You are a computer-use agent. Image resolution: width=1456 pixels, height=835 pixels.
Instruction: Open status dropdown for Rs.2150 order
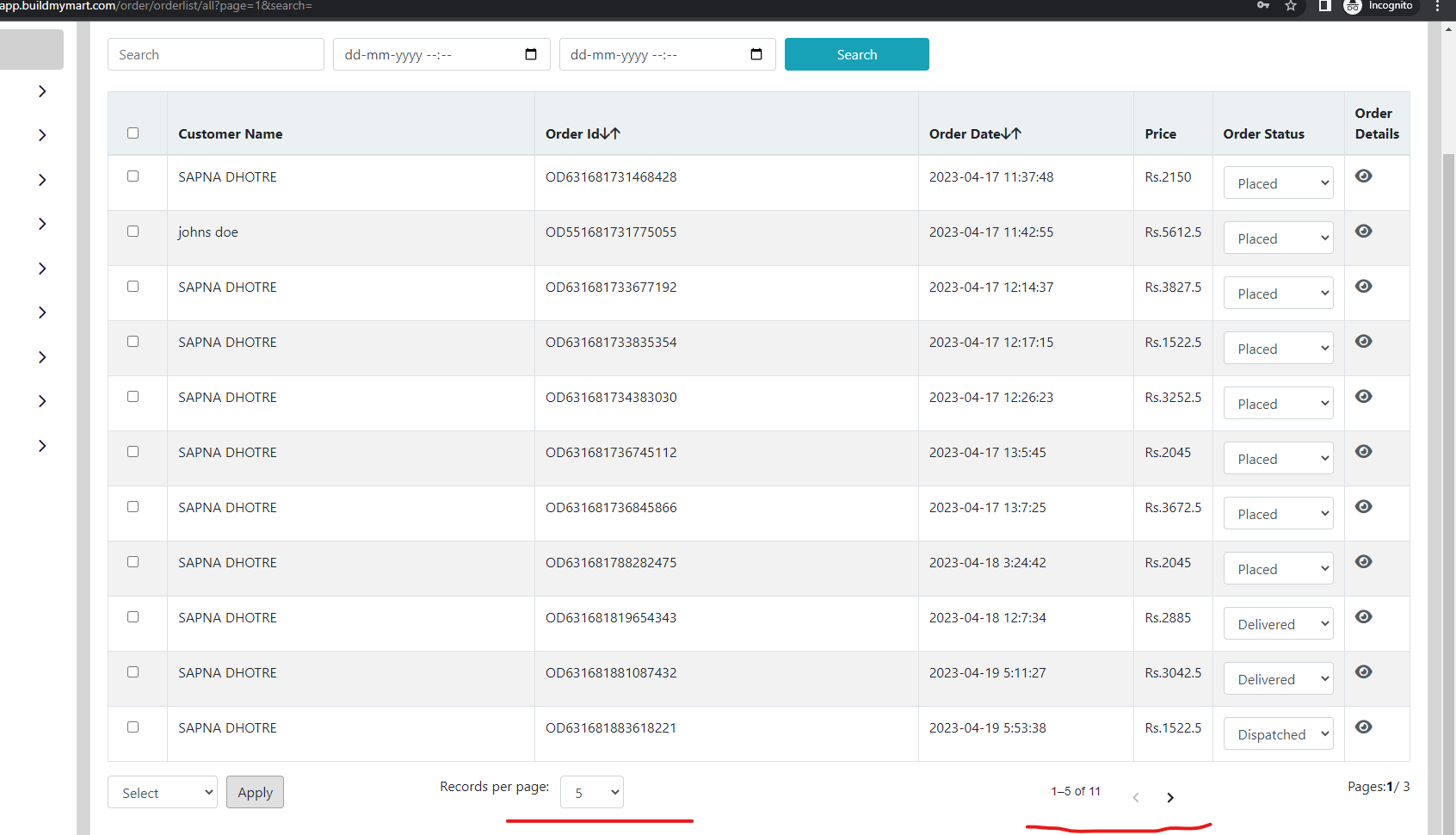[x=1278, y=182]
